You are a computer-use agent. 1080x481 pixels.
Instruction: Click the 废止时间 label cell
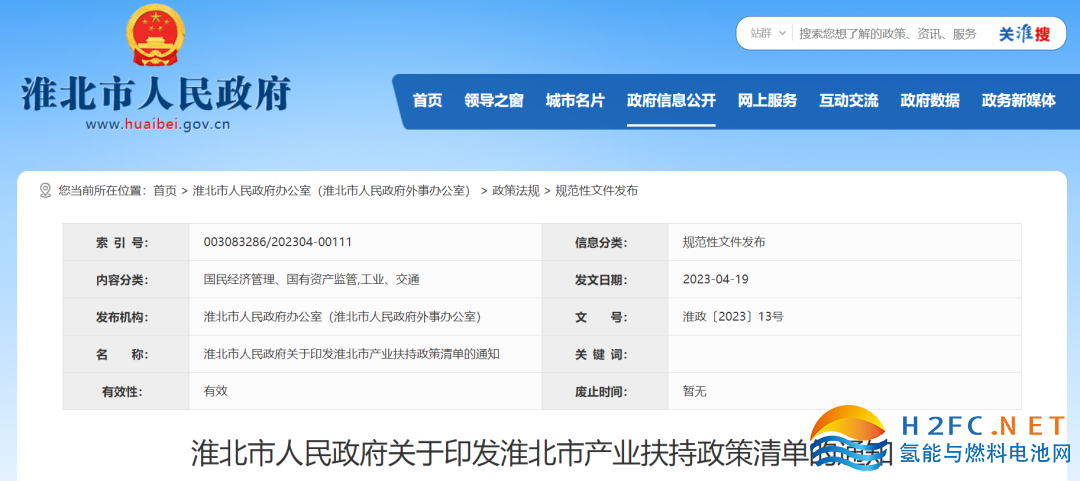pyautogui.click(x=605, y=391)
